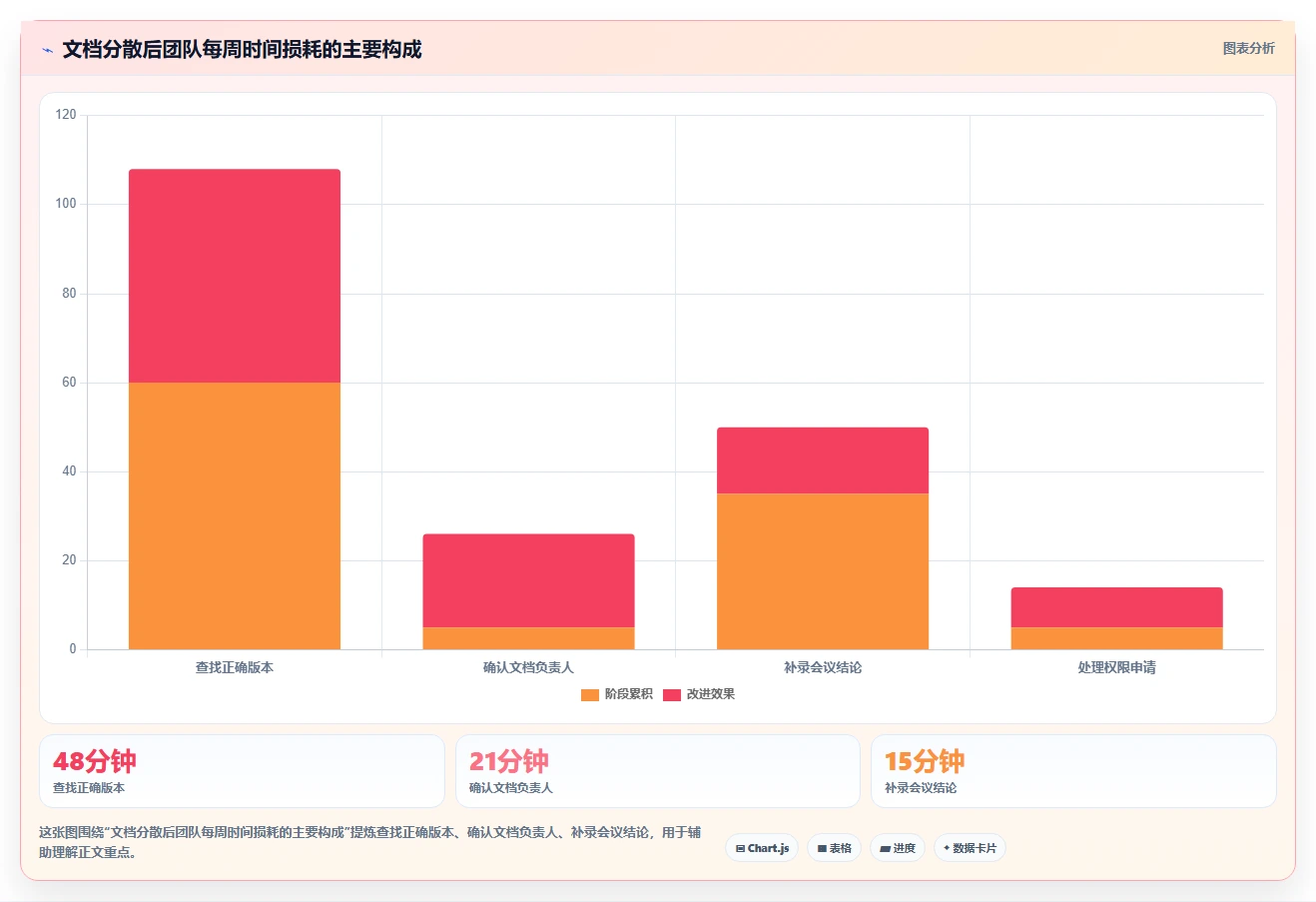Click the 查找正确版本 x-axis label
The width and height of the screenshot is (1316, 902).
(235, 667)
